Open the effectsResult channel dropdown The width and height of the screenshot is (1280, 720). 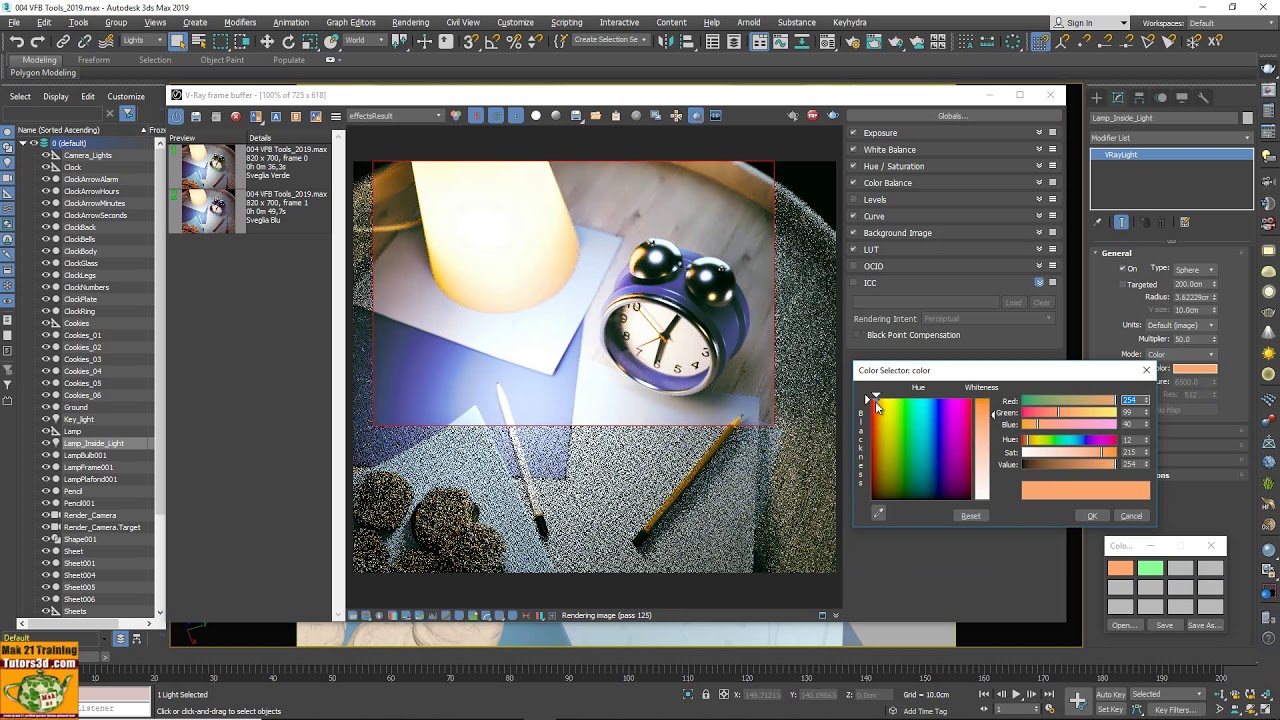tap(395, 116)
